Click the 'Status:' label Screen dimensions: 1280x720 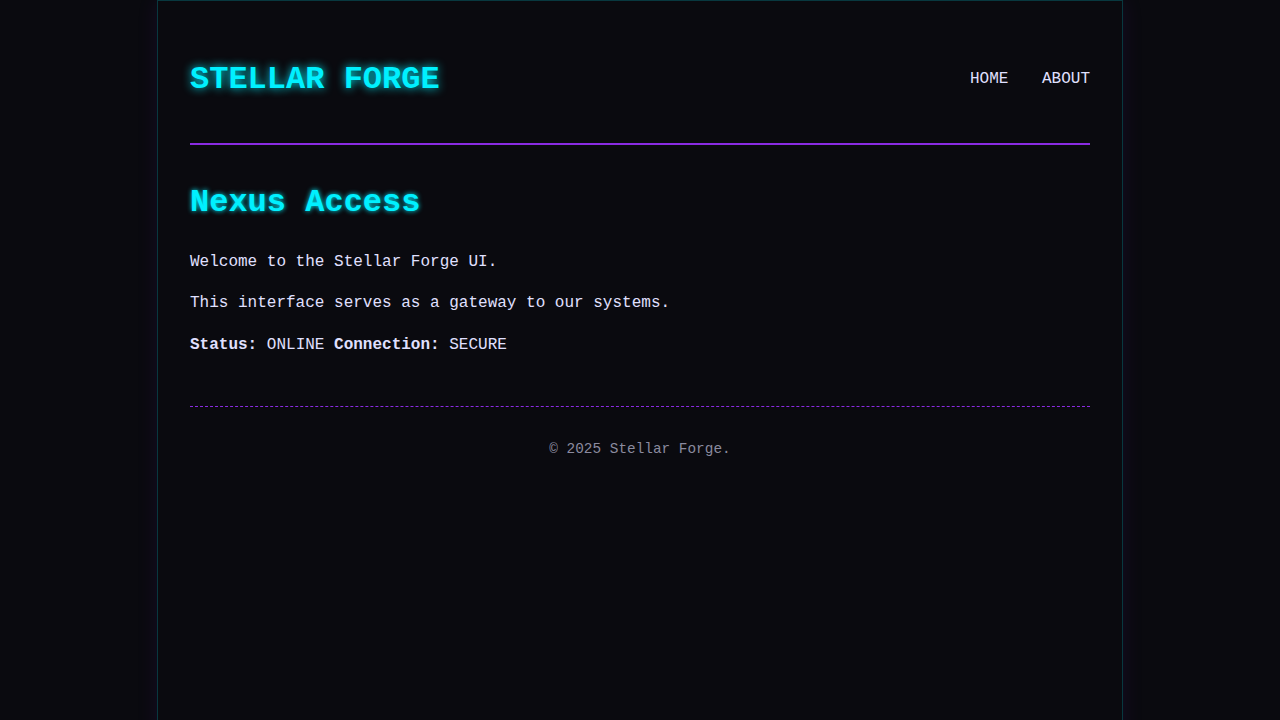pos(223,344)
